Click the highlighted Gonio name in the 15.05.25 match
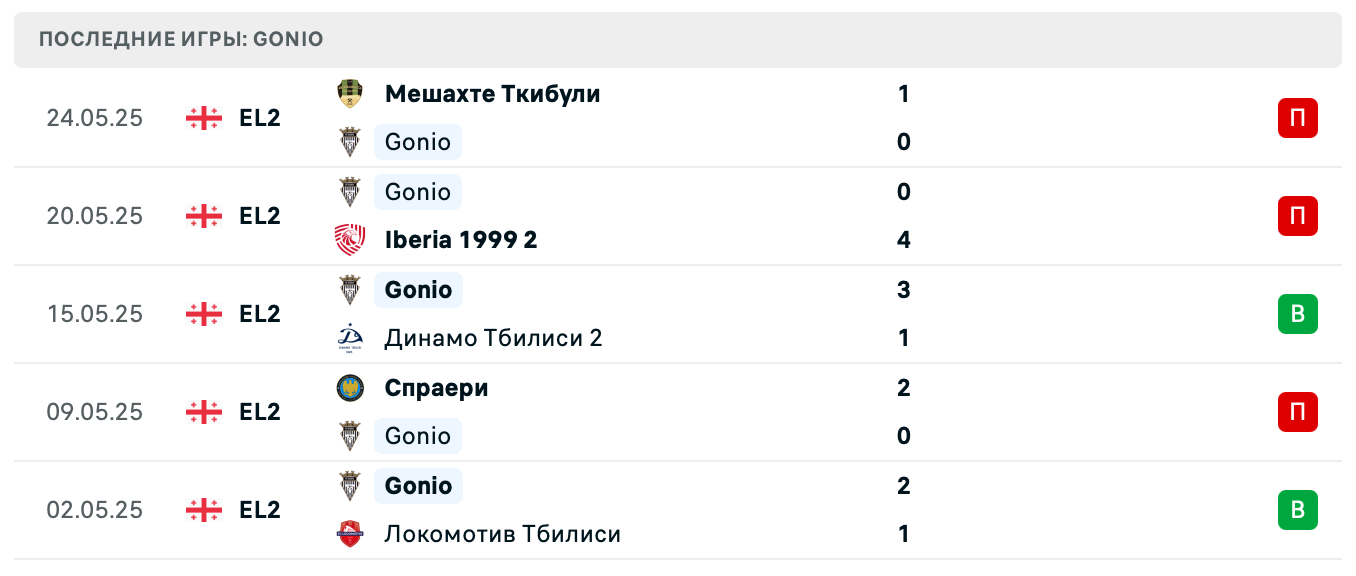 click(418, 290)
